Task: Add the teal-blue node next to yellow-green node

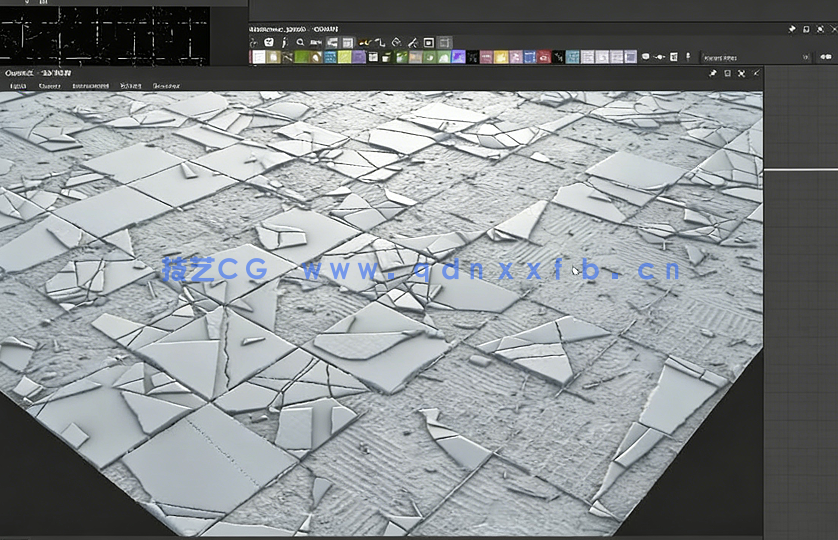Action: point(330,57)
